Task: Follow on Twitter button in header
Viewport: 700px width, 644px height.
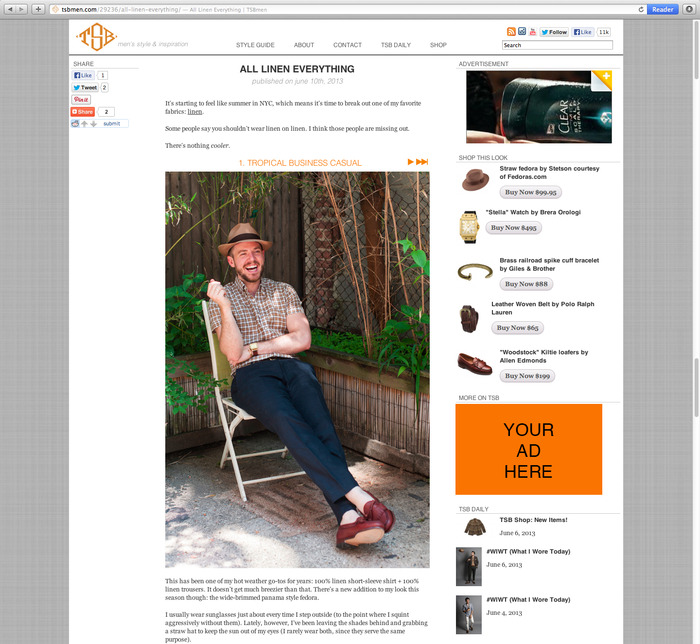Action: (x=554, y=32)
